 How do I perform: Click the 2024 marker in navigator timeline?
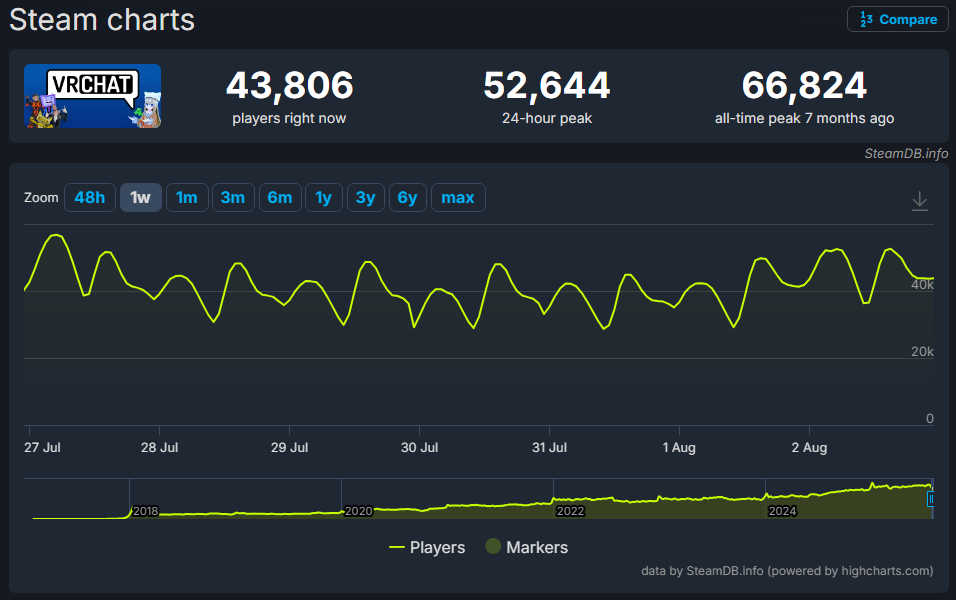click(782, 511)
